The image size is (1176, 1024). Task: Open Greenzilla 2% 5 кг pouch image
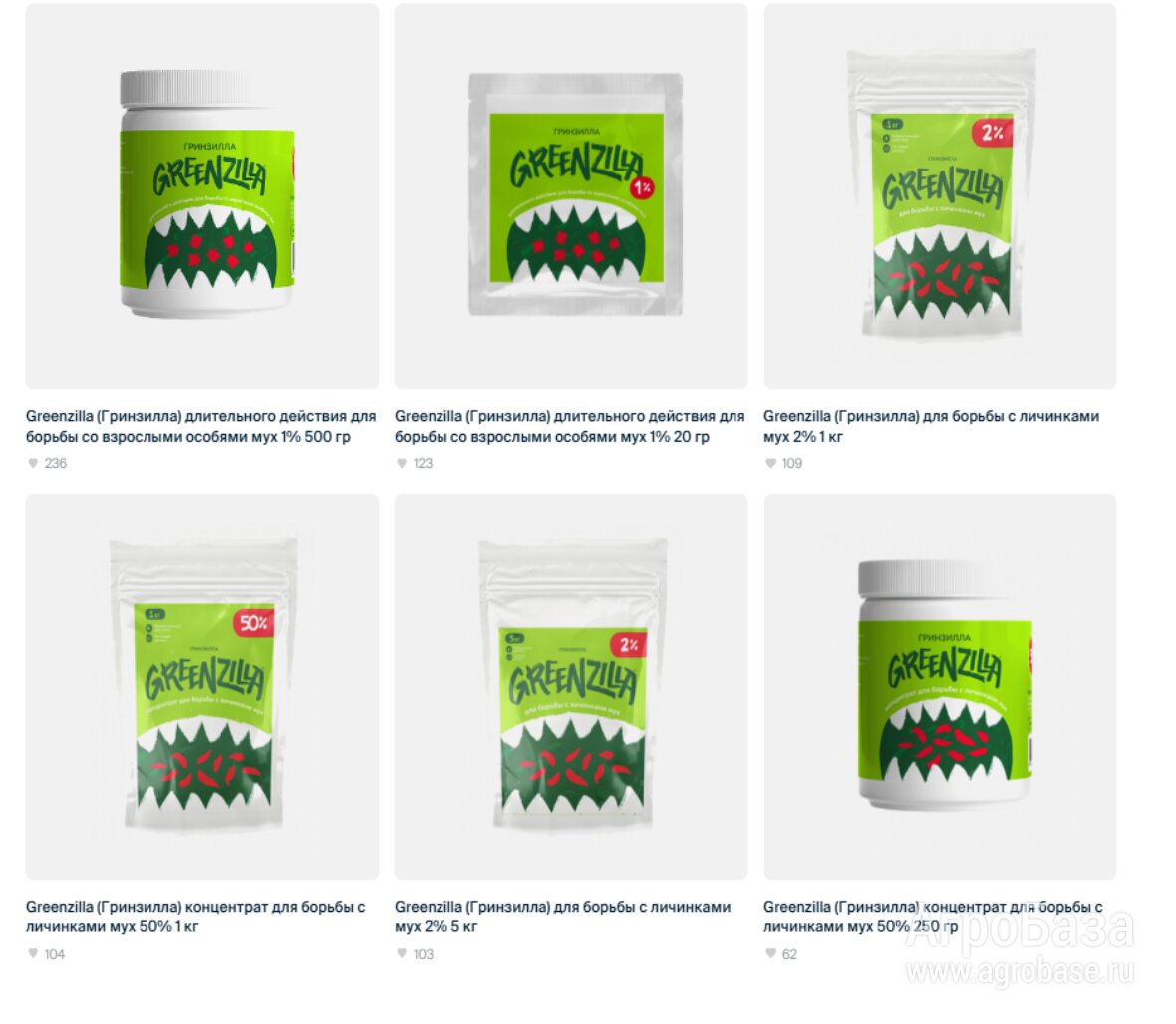[x=571, y=687]
